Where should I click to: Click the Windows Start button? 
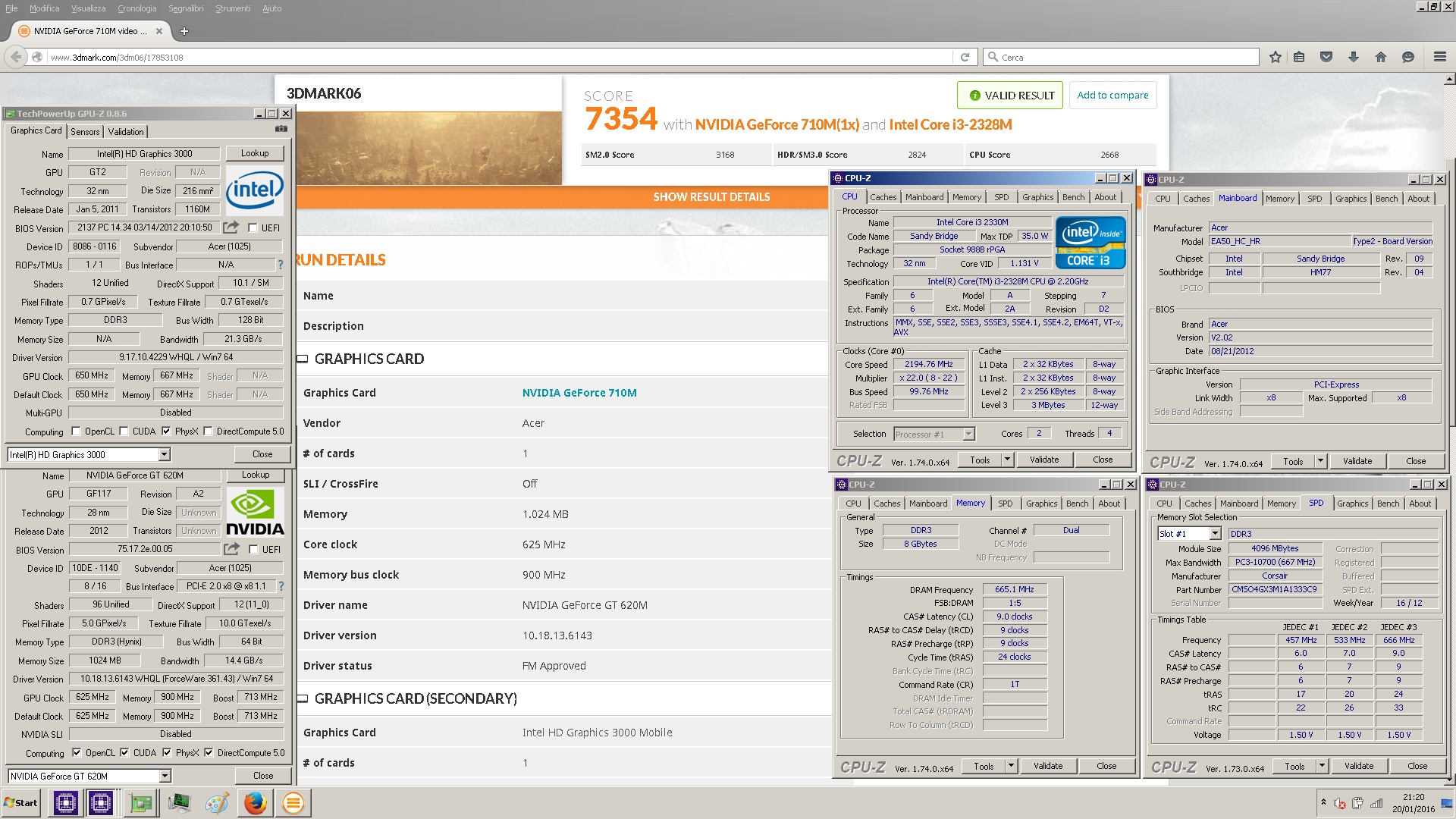point(20,802)
